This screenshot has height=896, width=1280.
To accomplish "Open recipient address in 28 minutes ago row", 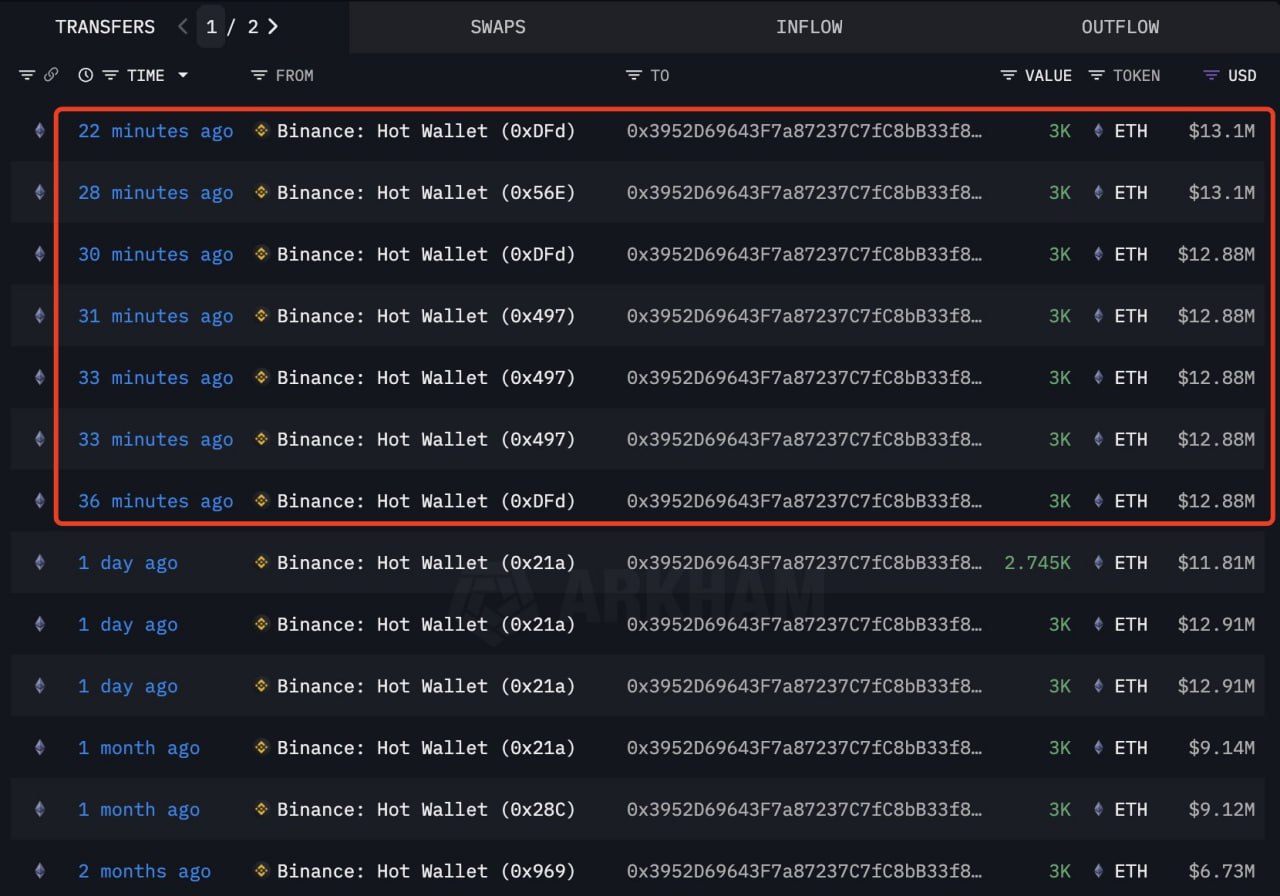I will [x=804, y=193].
